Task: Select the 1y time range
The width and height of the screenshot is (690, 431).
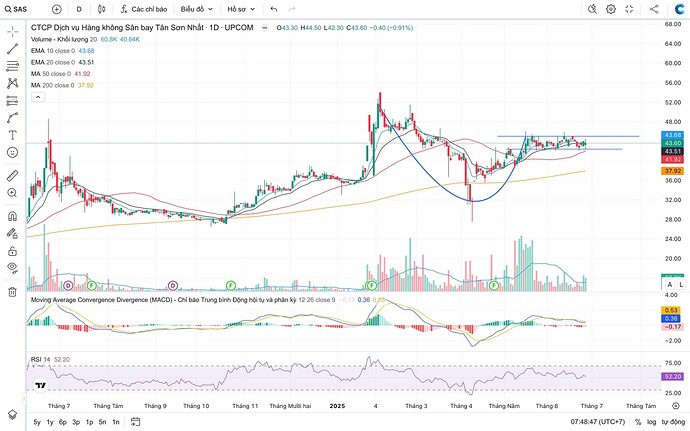Action: click(x=50, y=422)
